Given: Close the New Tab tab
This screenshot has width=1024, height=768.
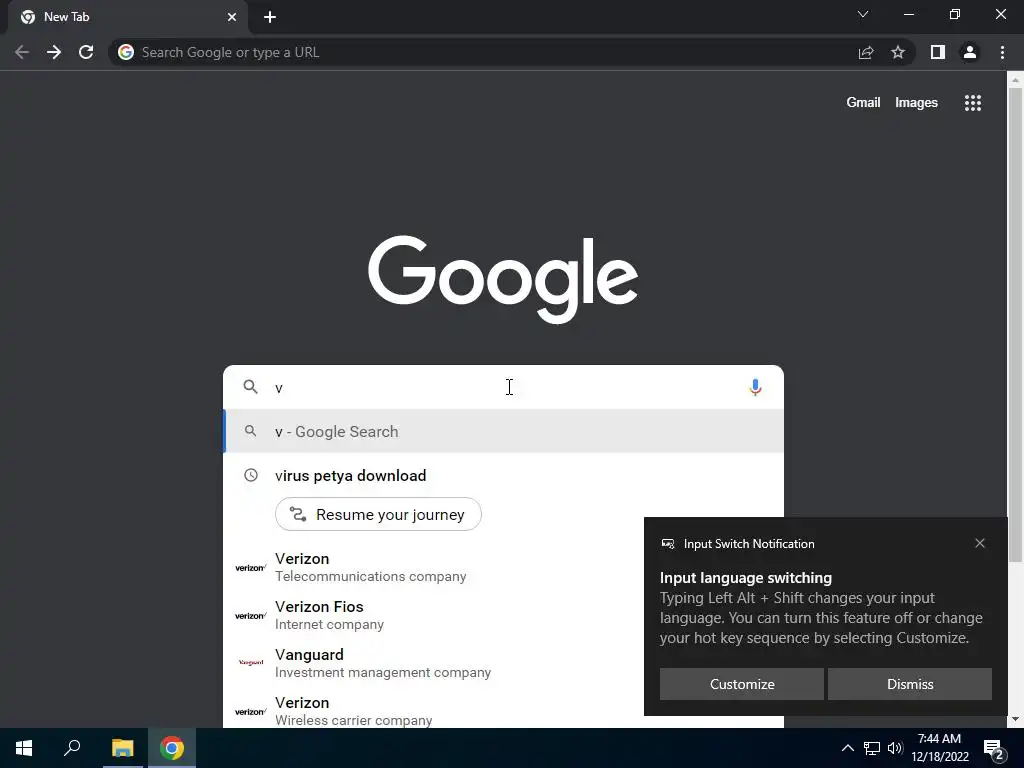Looking at the screenshot, I should (x=232, y=17).
